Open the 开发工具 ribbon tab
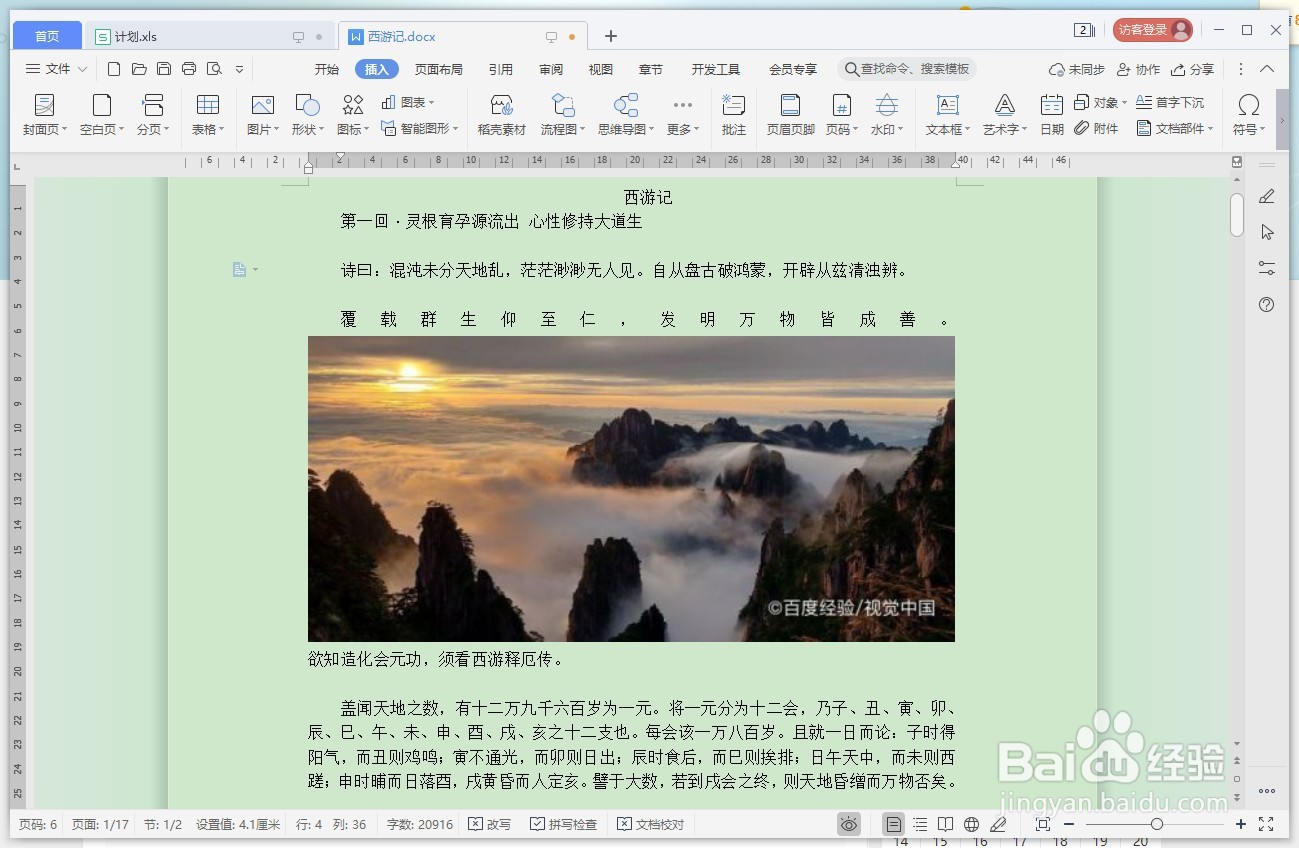Screen dimensions: 1299x848 tap(716, 69)
